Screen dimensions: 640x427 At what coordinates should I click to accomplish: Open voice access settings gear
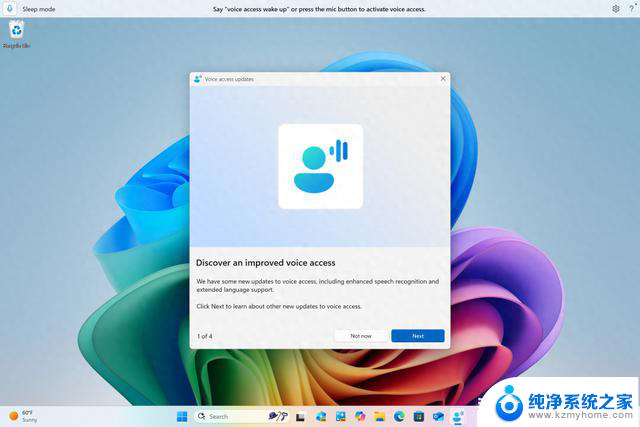[616, 9]
